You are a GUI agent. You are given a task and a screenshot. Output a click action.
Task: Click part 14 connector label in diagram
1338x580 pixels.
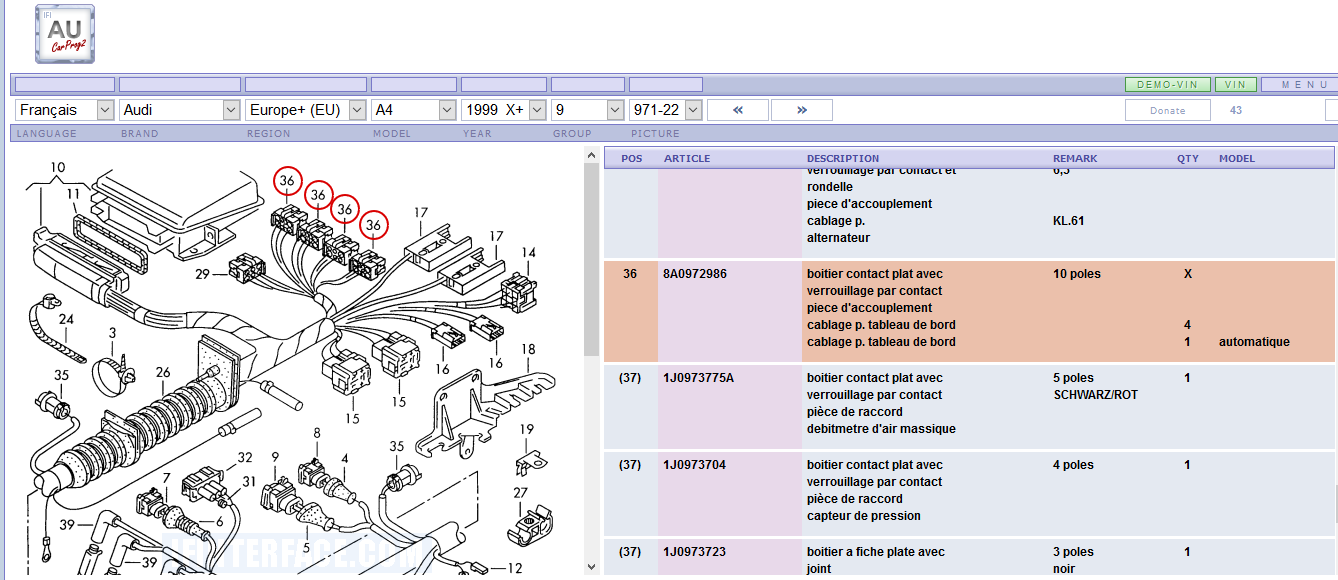click(x=528, y=253)
